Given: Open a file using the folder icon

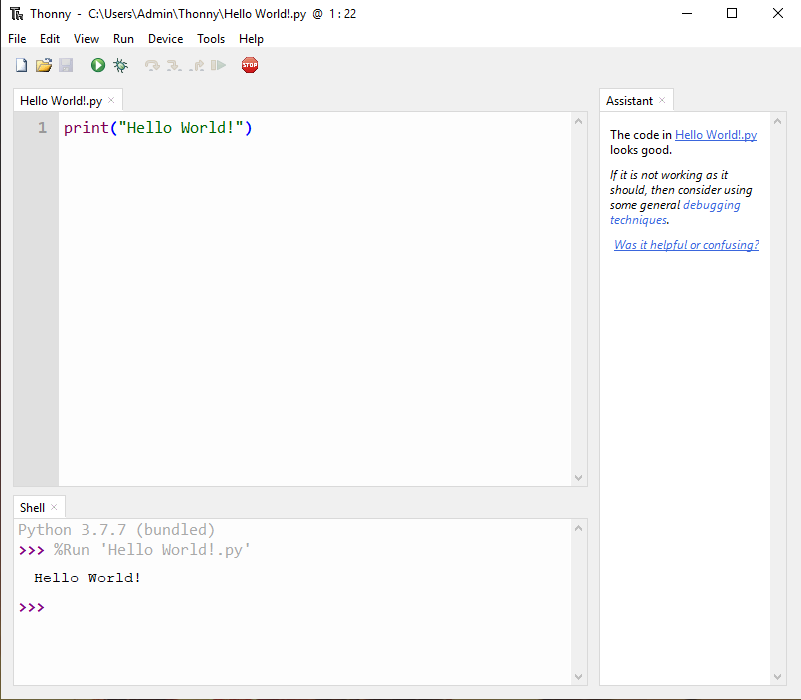Looking at the screenshot, I should pyautogui.click(x=44, y=65).
